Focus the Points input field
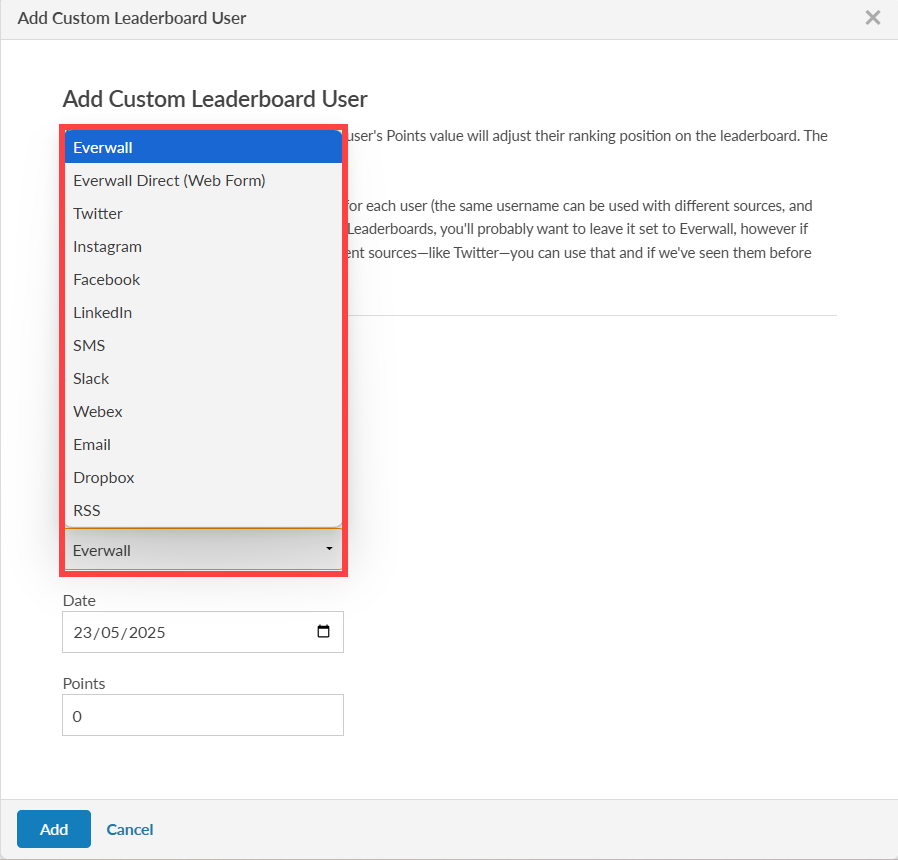 click(203, 715)
